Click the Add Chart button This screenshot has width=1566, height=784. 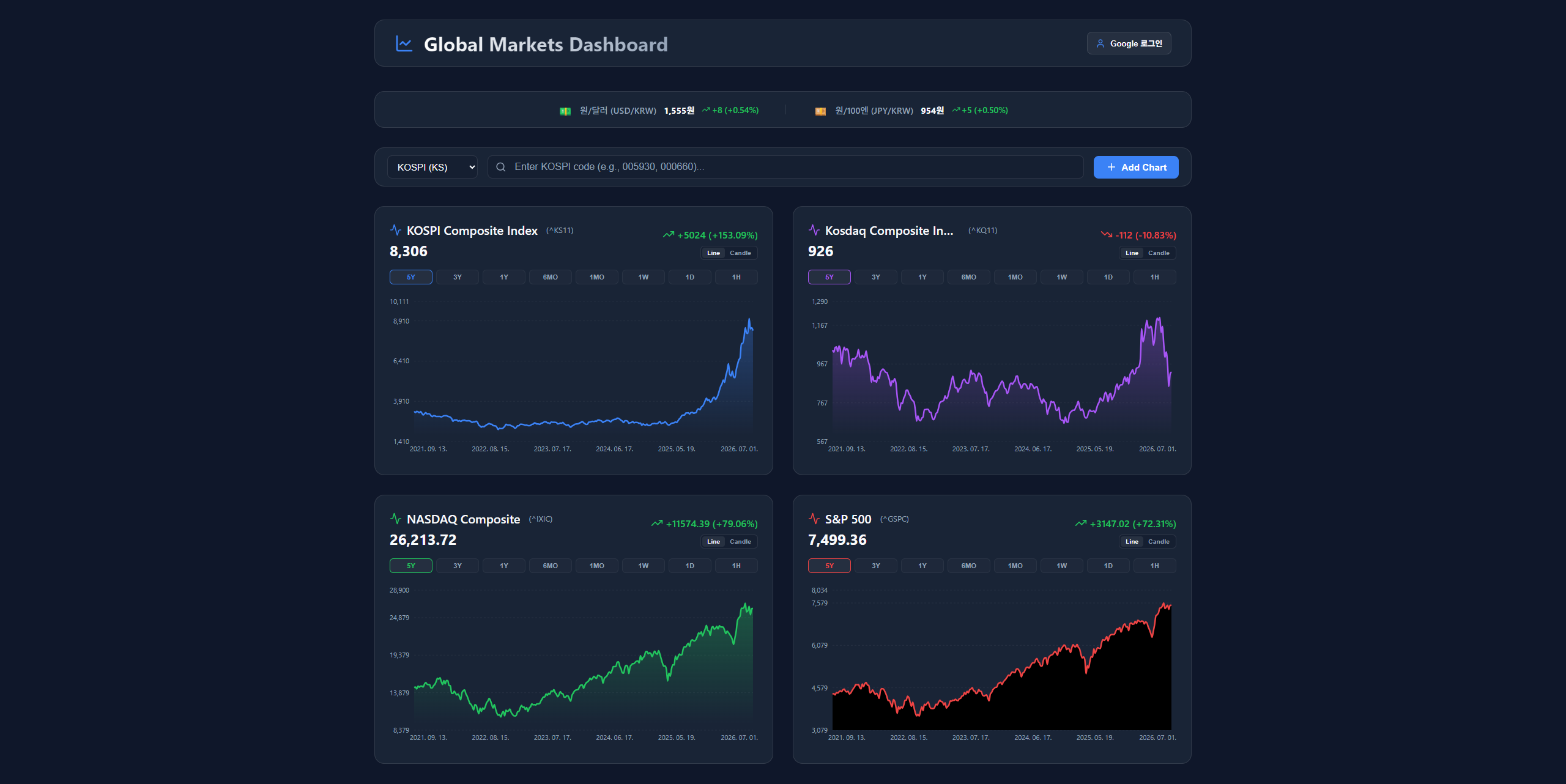(1136, 167)
